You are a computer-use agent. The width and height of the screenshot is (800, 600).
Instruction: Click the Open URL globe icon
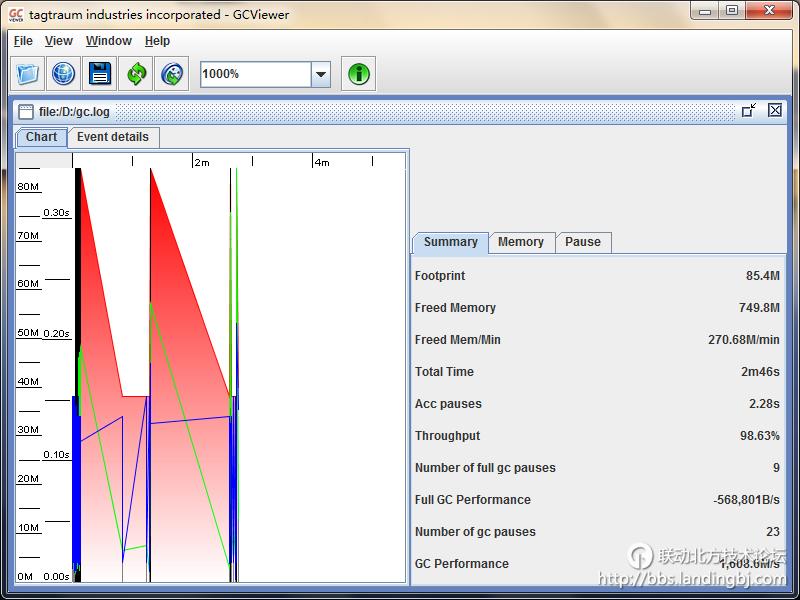63,74
